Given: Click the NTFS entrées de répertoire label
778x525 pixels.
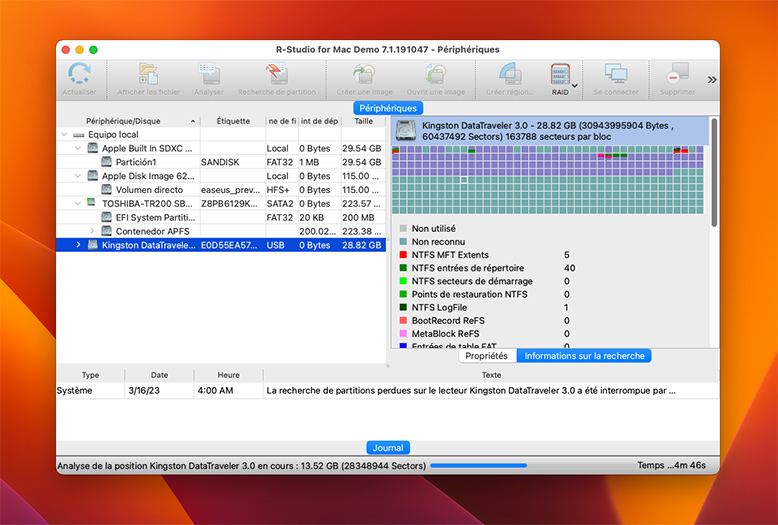Looking at the screenshot, I should tap(467, 268).
